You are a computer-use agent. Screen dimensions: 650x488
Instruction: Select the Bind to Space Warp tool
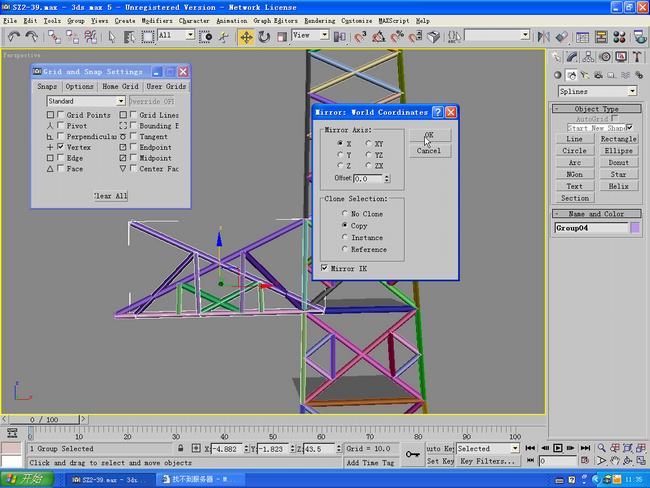coord(90,37)
